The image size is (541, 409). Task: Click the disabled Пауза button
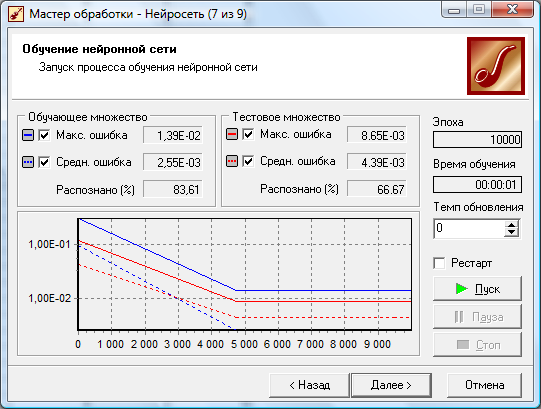477,317
